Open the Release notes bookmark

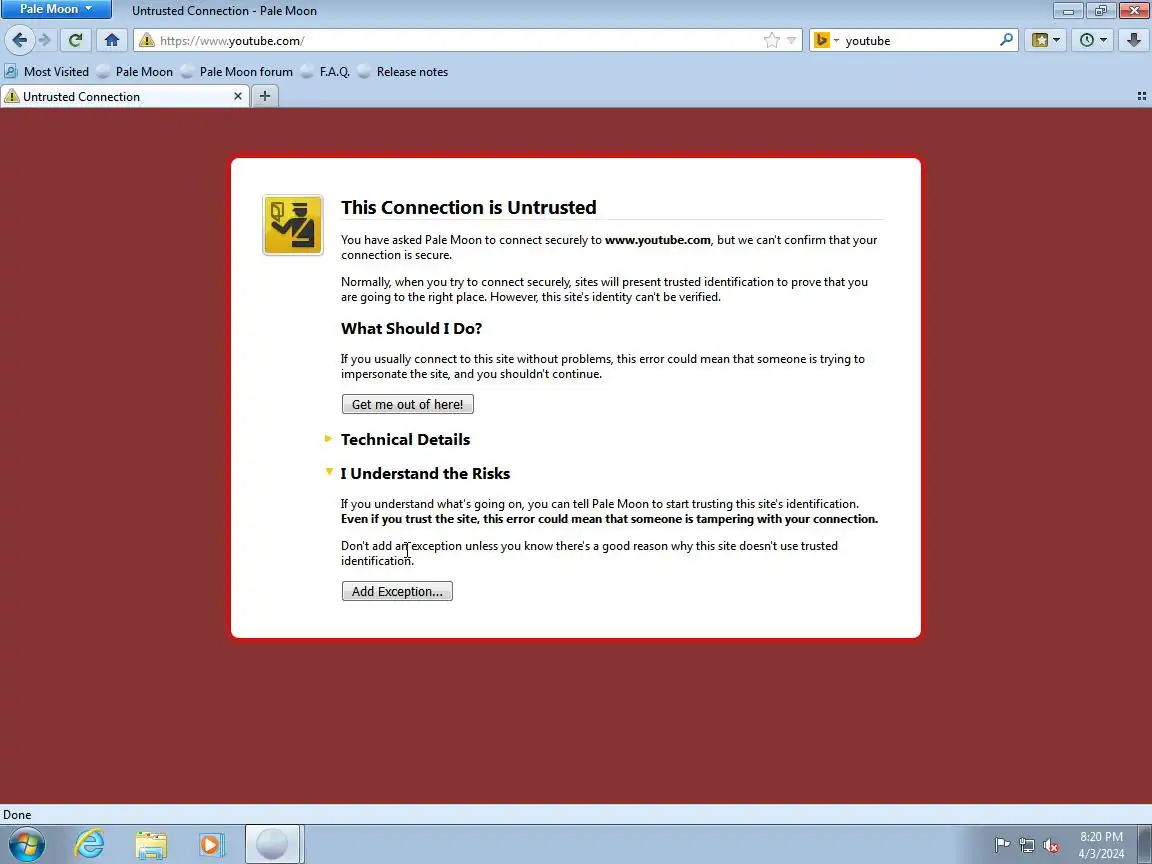click(x=403, y=72)
